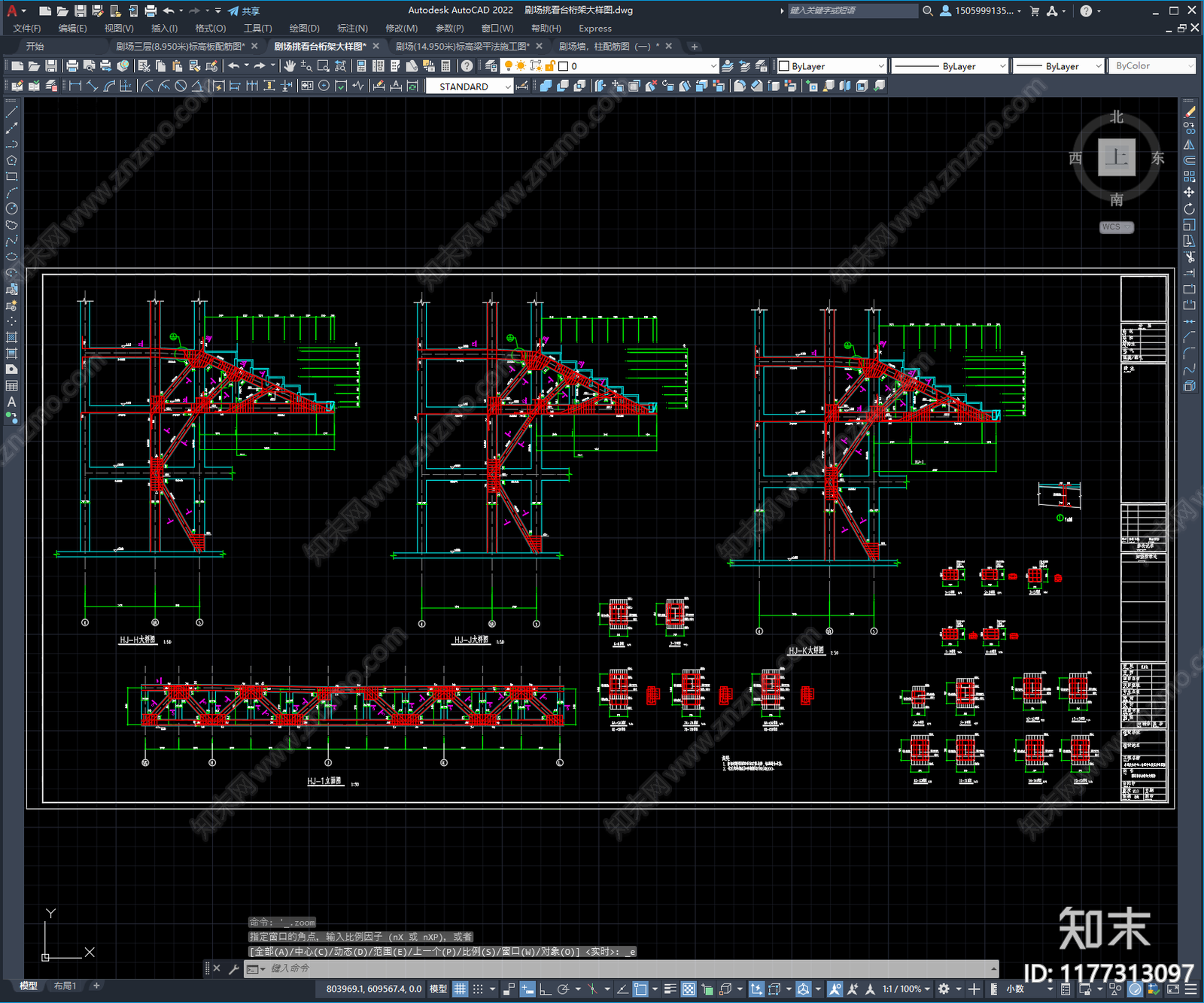This screenshot has width=1204, height=1003.
Task: Click the new drawing tab plus button
Action: tap(695, 47)
